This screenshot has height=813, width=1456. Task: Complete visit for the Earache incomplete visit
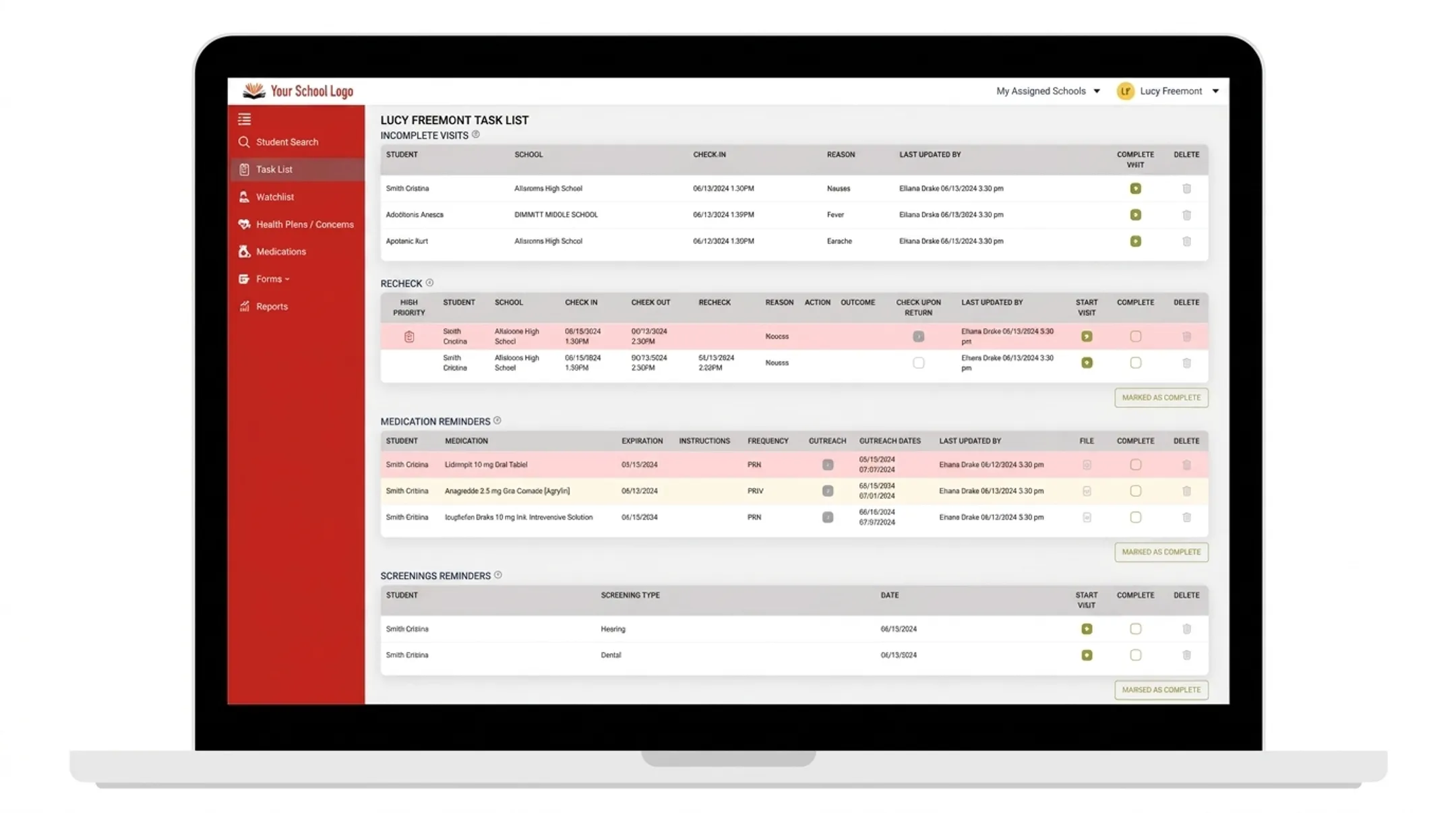[1135, 241]
